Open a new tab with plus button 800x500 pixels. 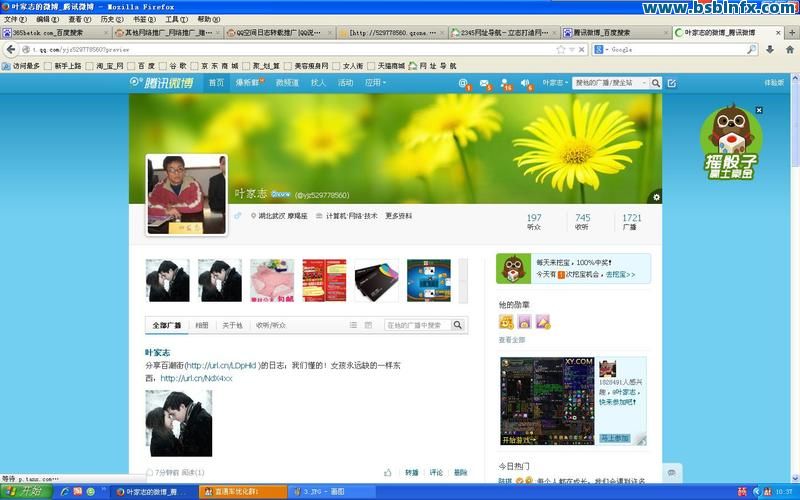(792, 32)
